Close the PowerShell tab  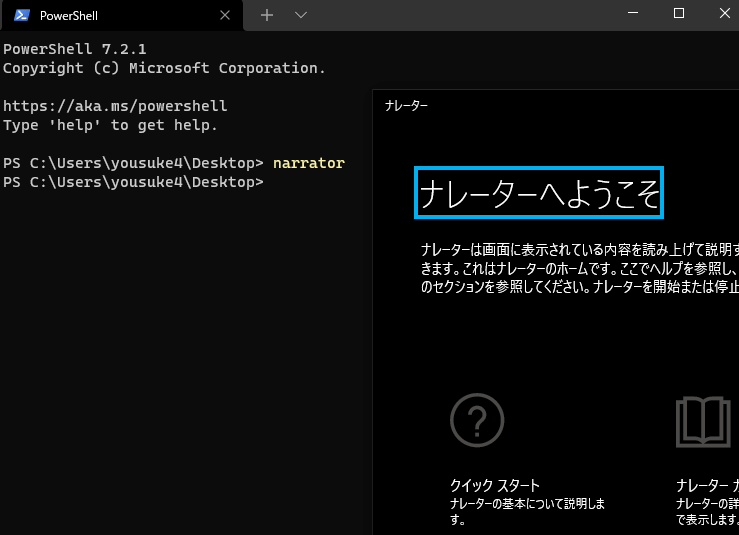(225, 16)
